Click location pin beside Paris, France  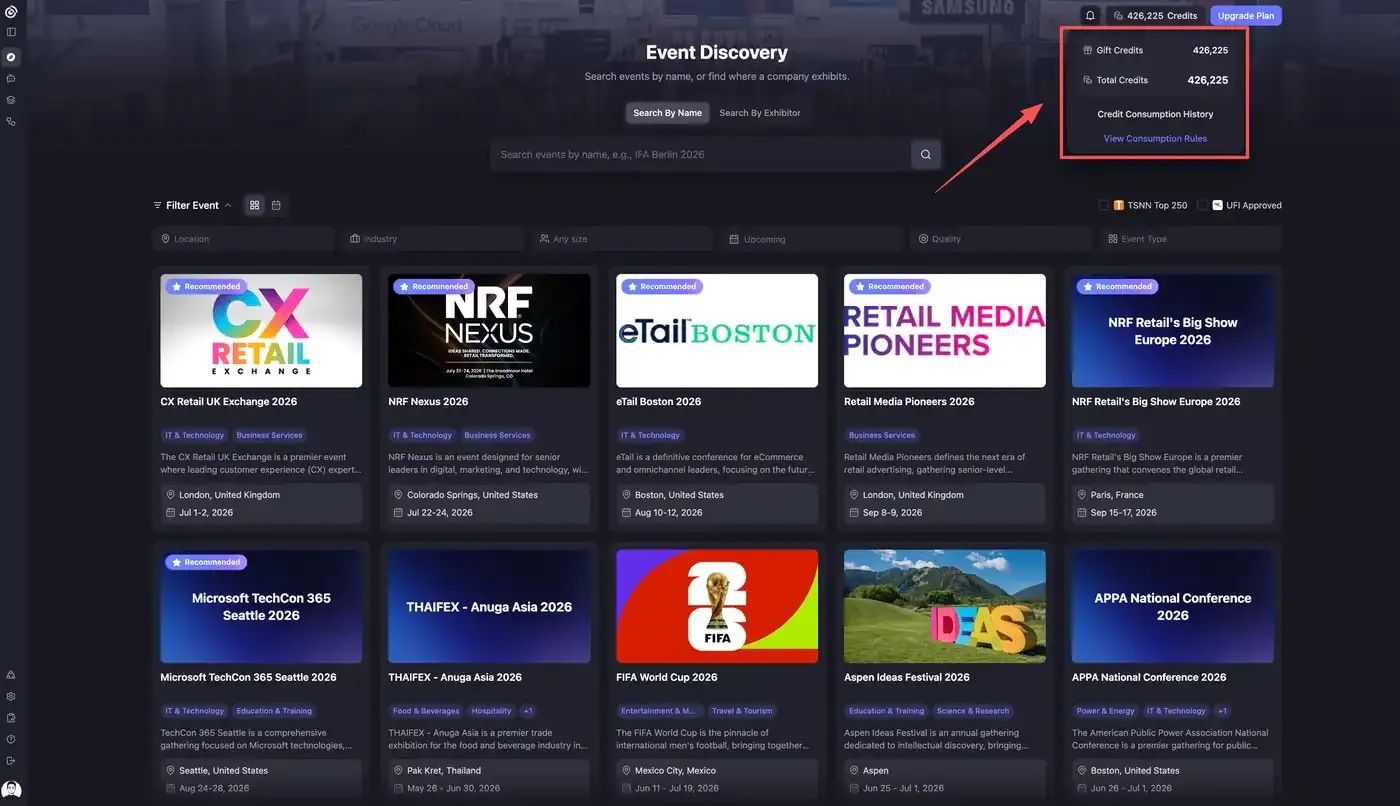coord(1082,495)
